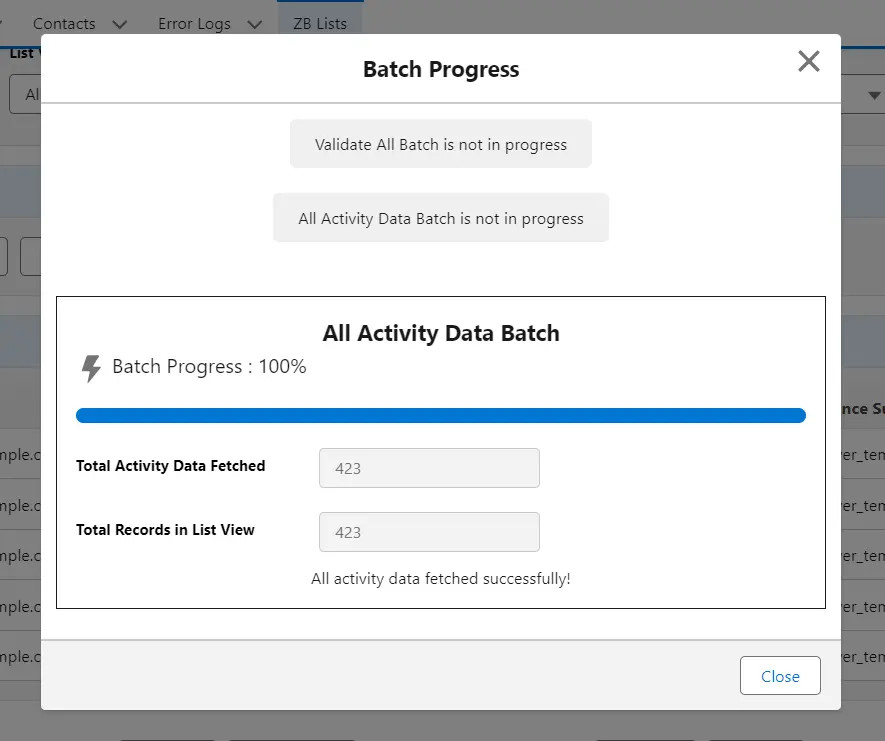Click the success message below the fields
Screen dimensions: 885x741
440,578
